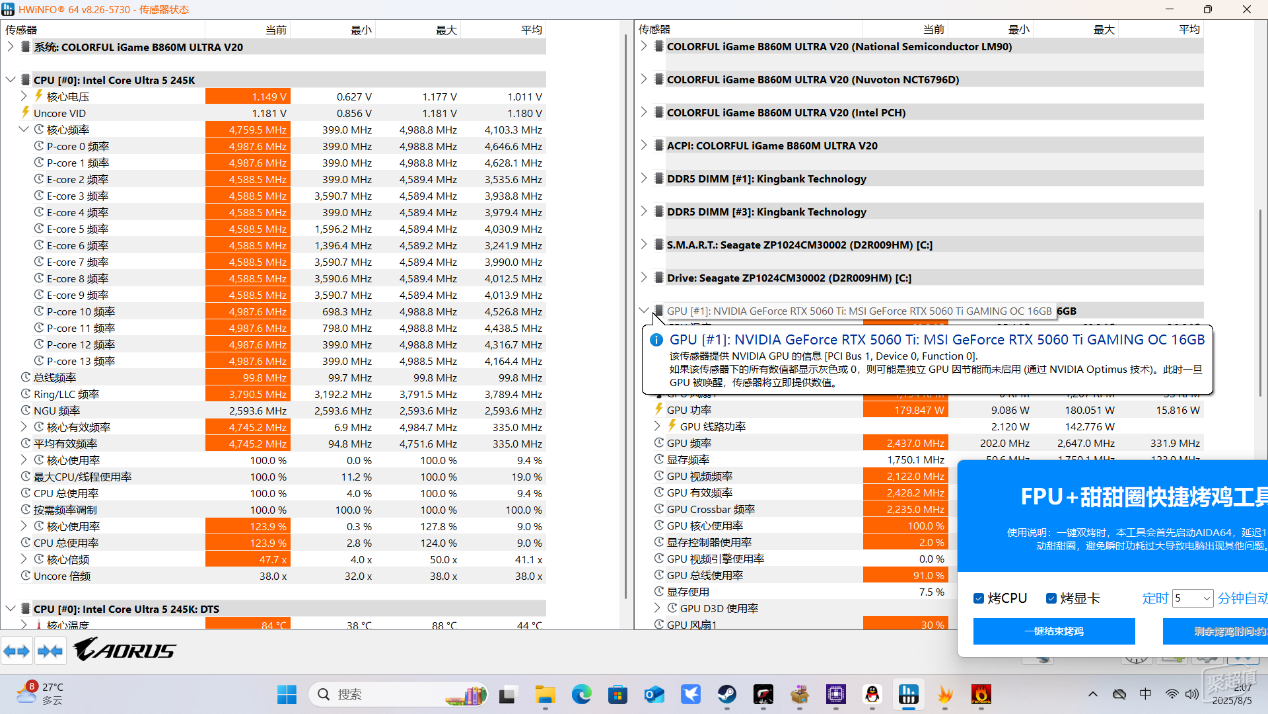Screen dimensions: 1268x714
Task: Click the chip icon beside ACPI: COLORFUL iGame
Action: pyautogui.click(x=658, y=146)
